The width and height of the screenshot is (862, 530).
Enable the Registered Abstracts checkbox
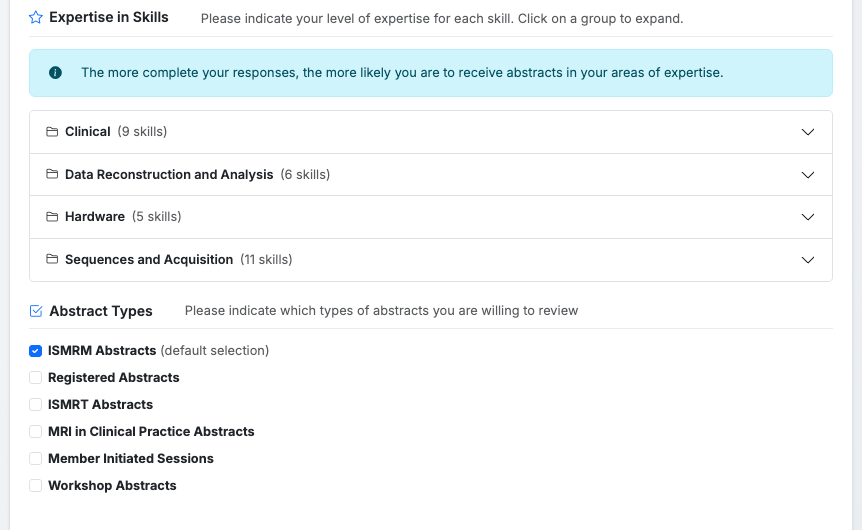coord(36,378)
